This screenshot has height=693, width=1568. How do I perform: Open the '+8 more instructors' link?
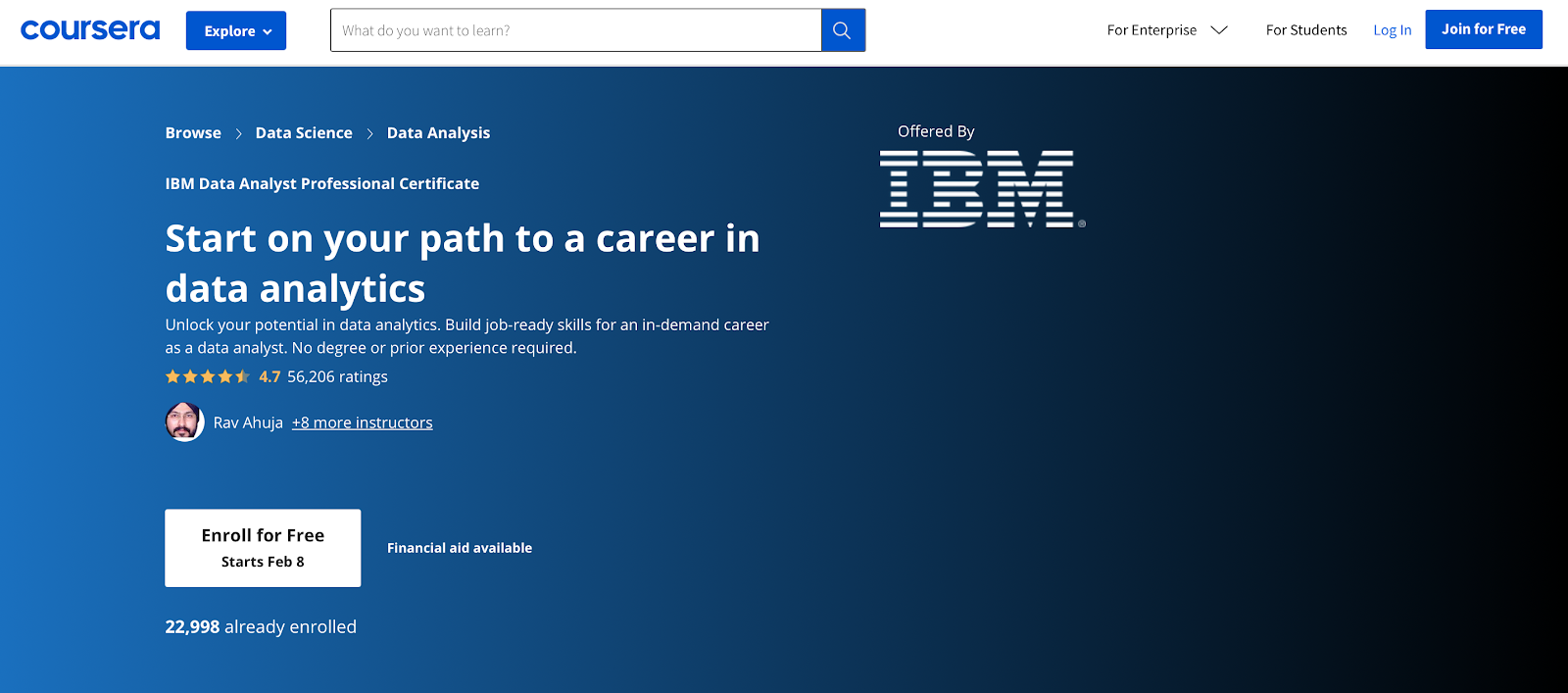(363, 422)
